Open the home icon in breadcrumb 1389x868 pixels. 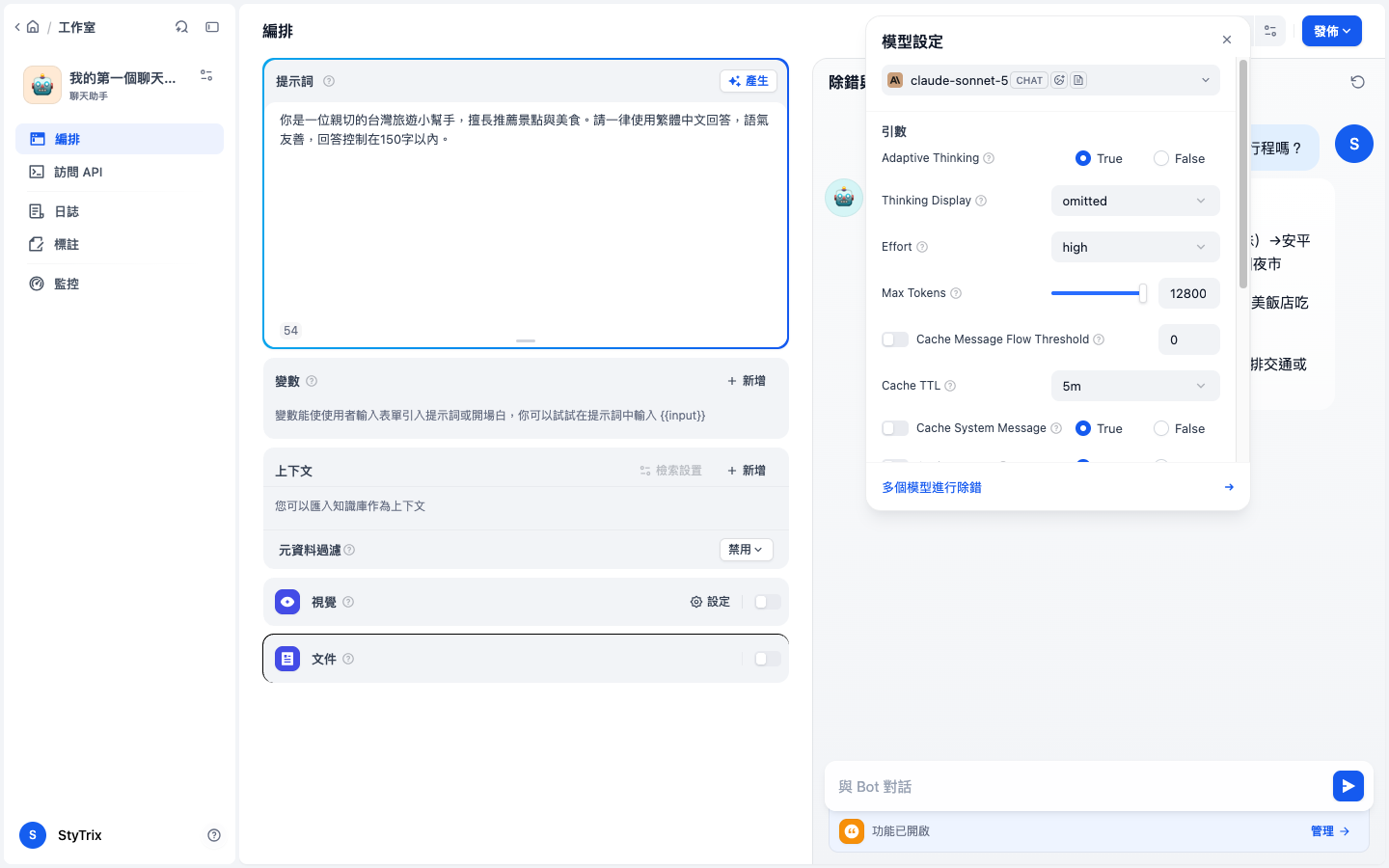(33, 27)
